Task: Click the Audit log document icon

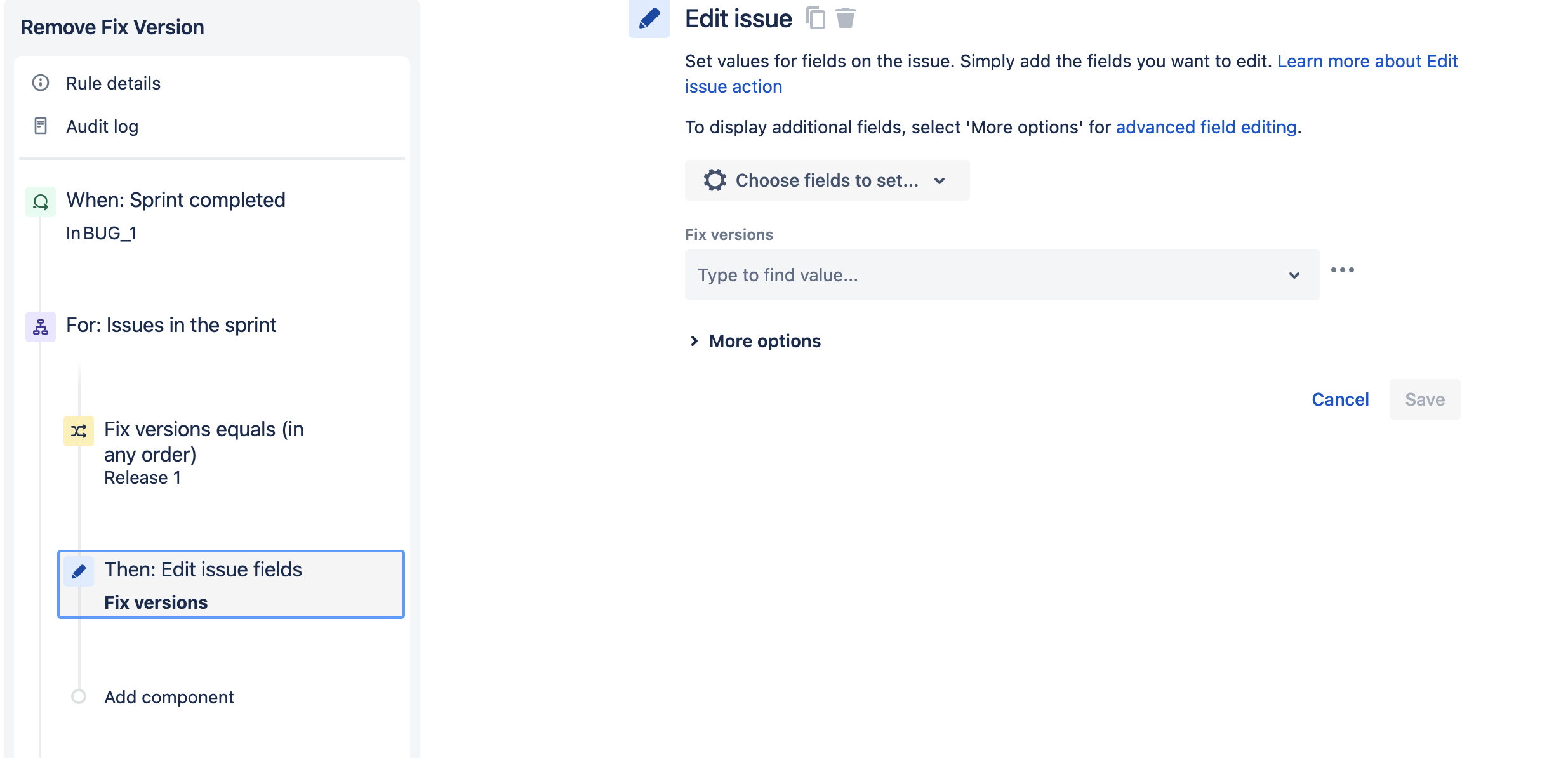Action: coord(40,126)
